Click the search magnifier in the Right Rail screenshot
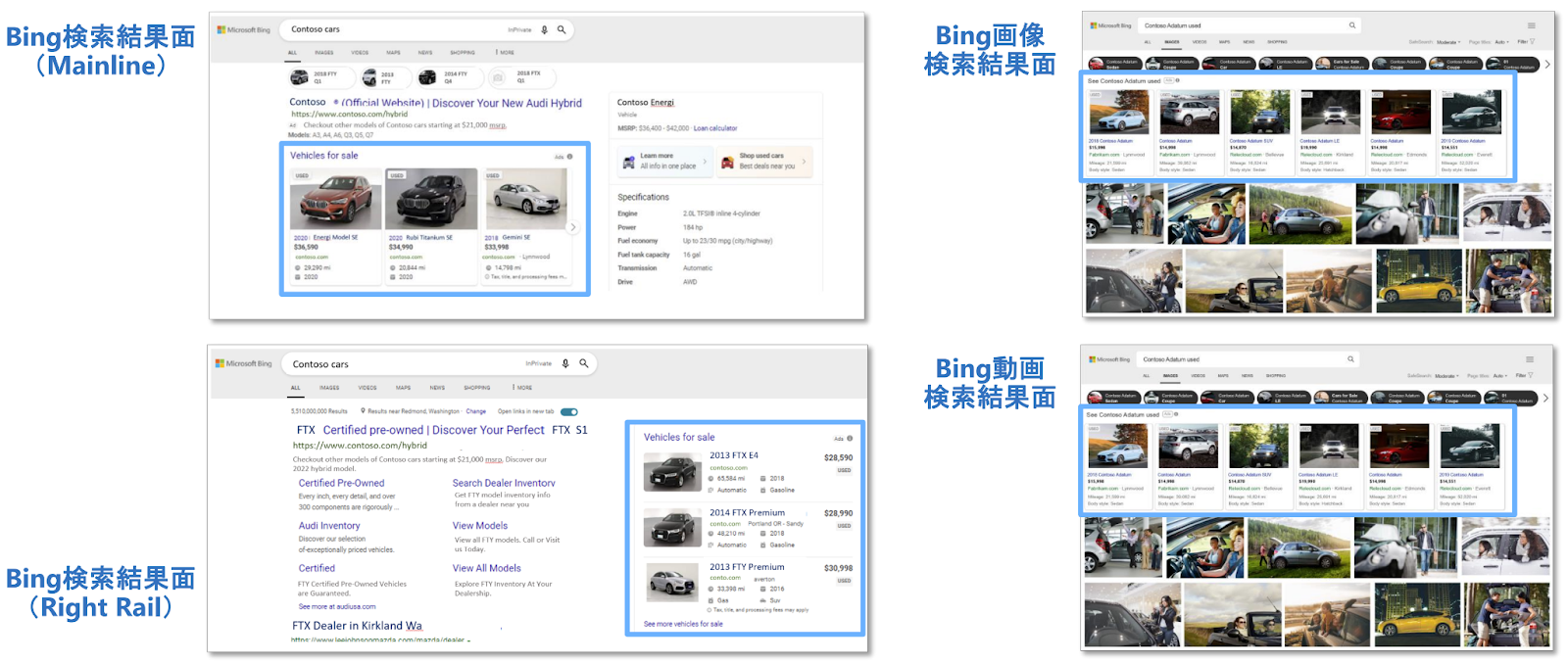This screenshot has width=1568, height=664. [584, 363]
